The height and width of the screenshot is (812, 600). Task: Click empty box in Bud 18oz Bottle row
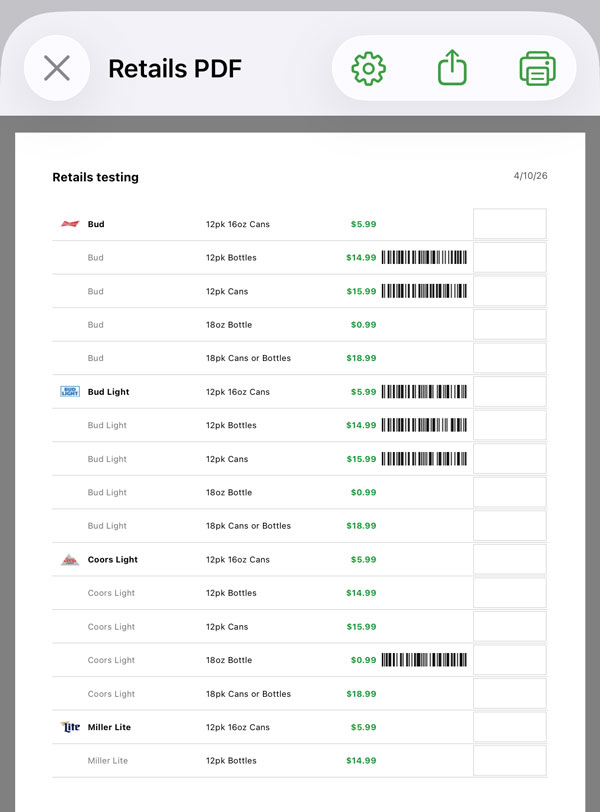click(x=510, y=325)
